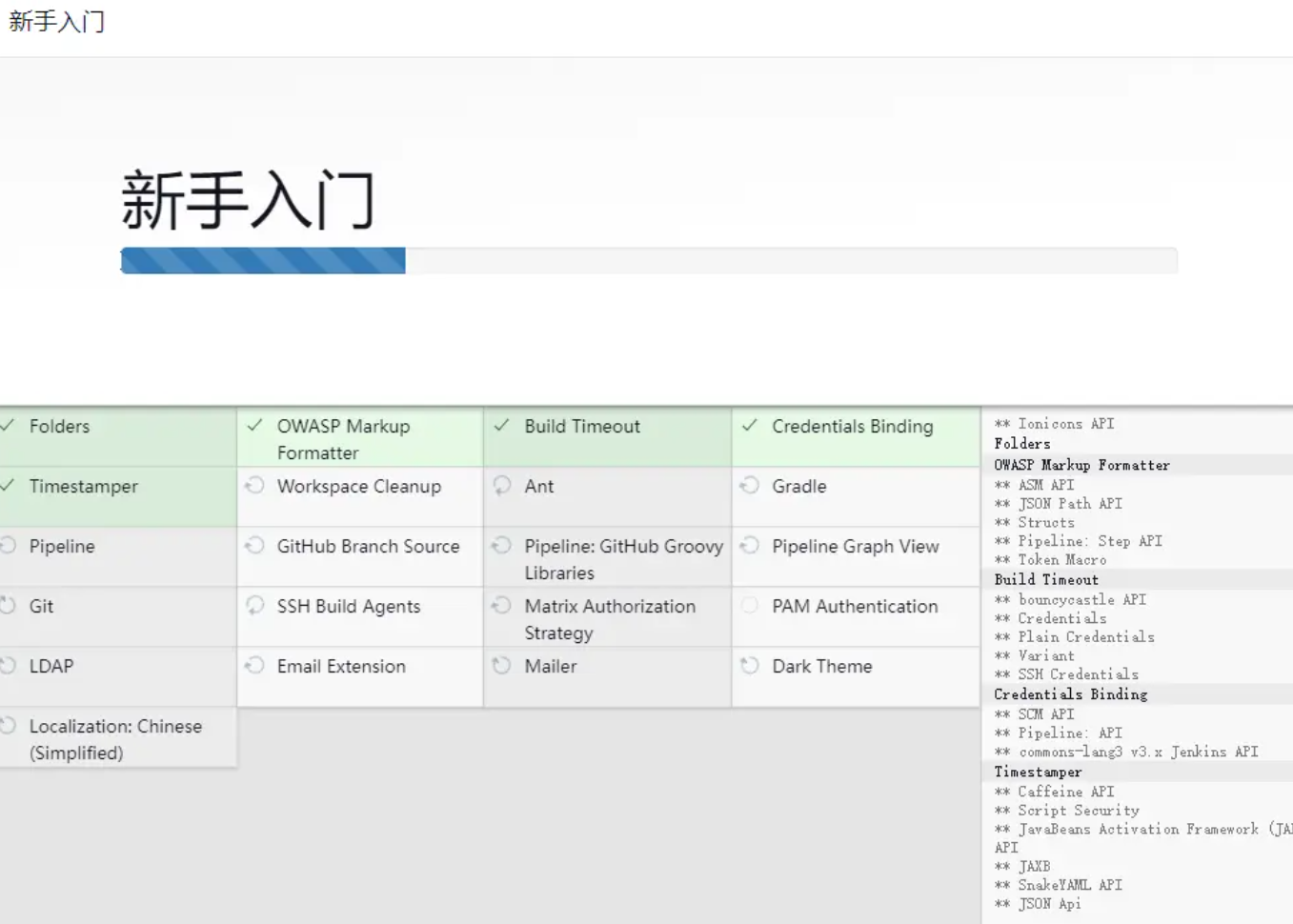Click the faint status icon beside PAM Authentication
The image size is (1293, 924).
[750, 606]
